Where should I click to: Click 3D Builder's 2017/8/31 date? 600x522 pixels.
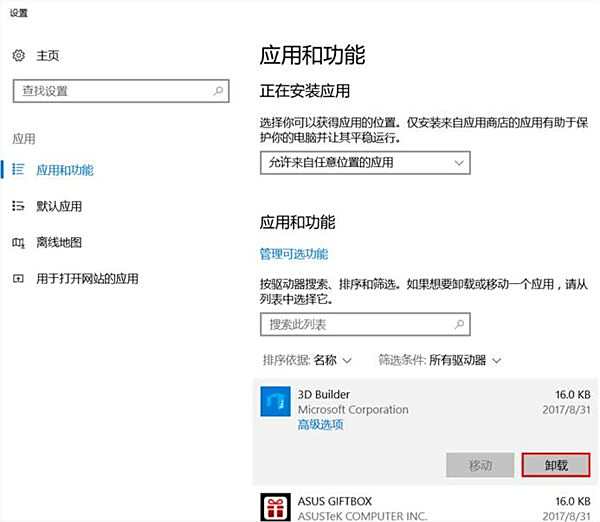coord(566,410)
